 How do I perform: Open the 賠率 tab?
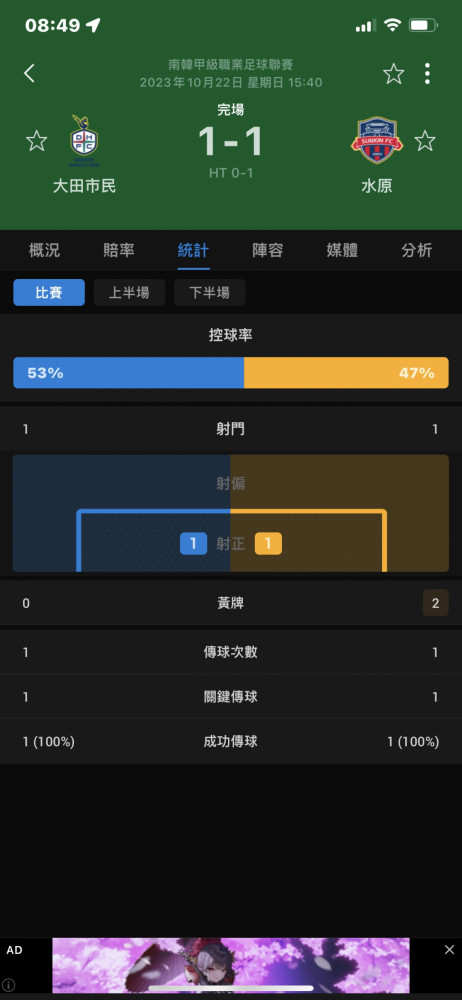point(119,251)
